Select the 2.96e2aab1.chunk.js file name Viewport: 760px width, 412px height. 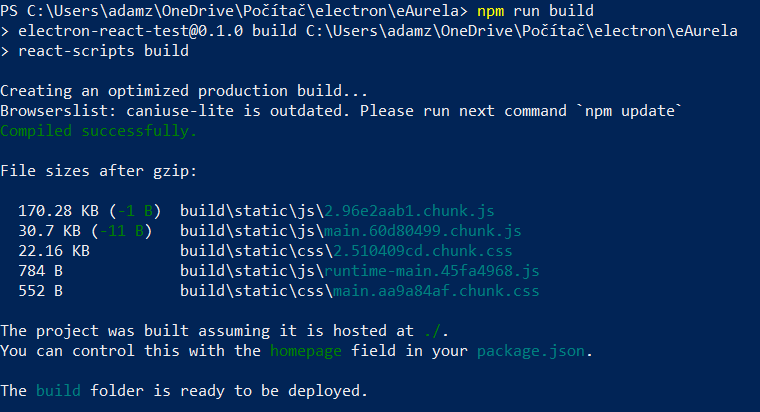pos(410,211)
